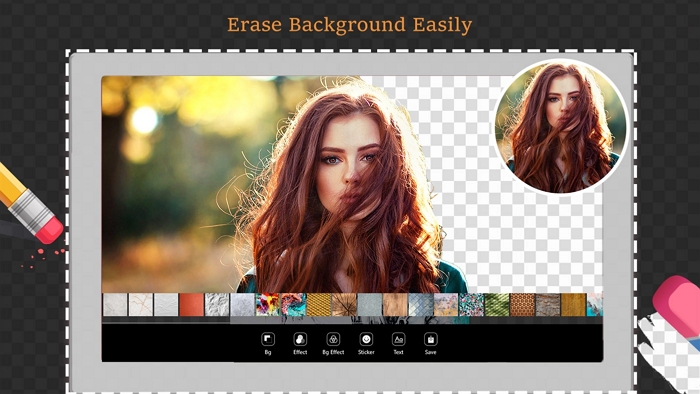Select the plain gray-teal concrete texture
This screenshot has height=394, width=700.
370,305
